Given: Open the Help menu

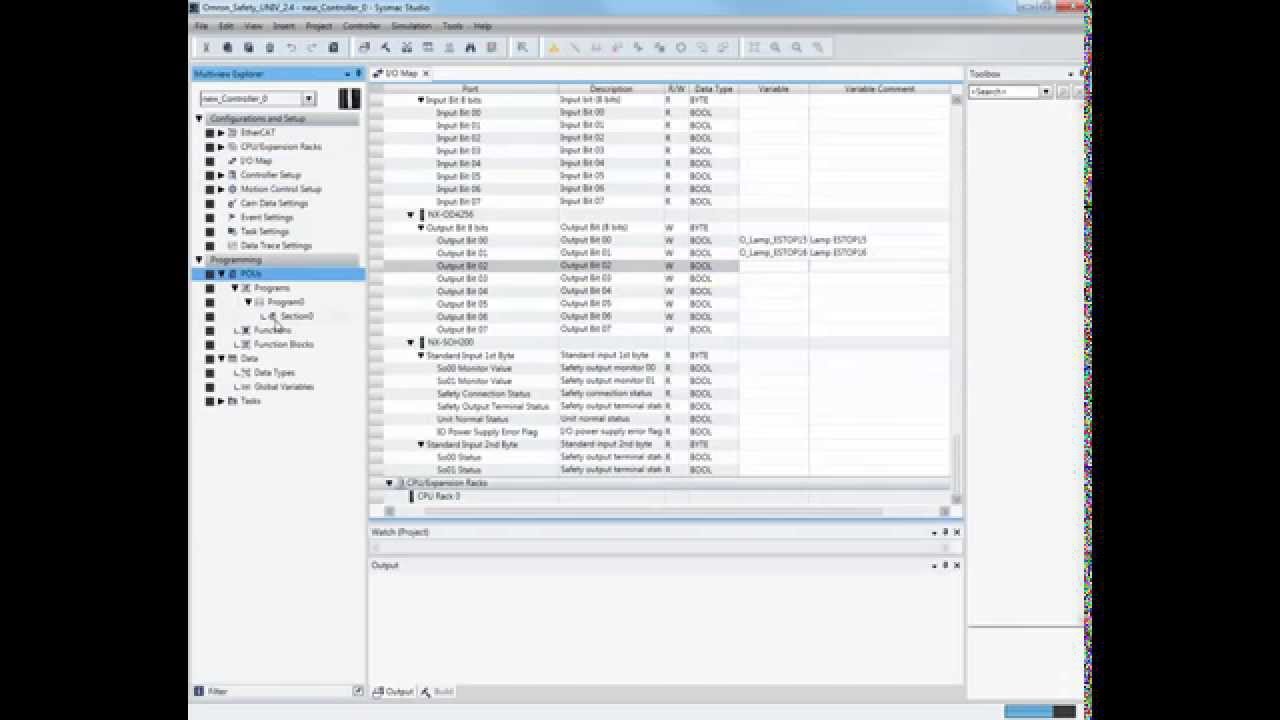Looking at the screenshot, I should (483, 26).
